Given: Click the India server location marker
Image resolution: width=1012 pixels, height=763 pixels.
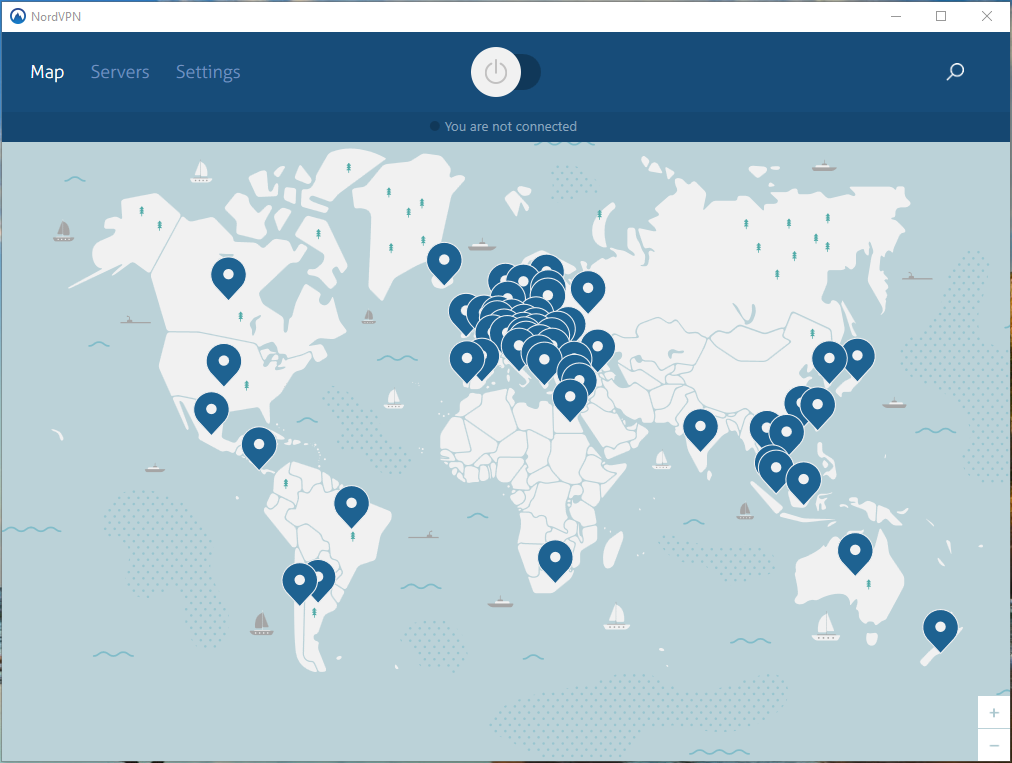Looking at the screenshot, I should (x=700, y=428).
